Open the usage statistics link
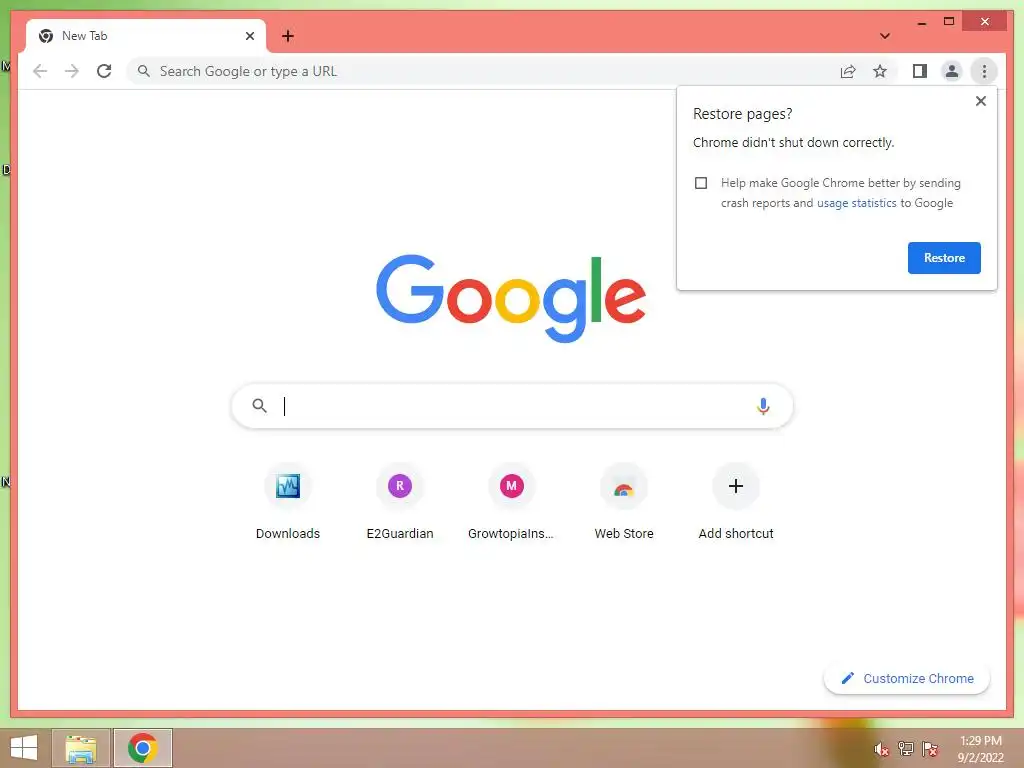 coord(856,203)
